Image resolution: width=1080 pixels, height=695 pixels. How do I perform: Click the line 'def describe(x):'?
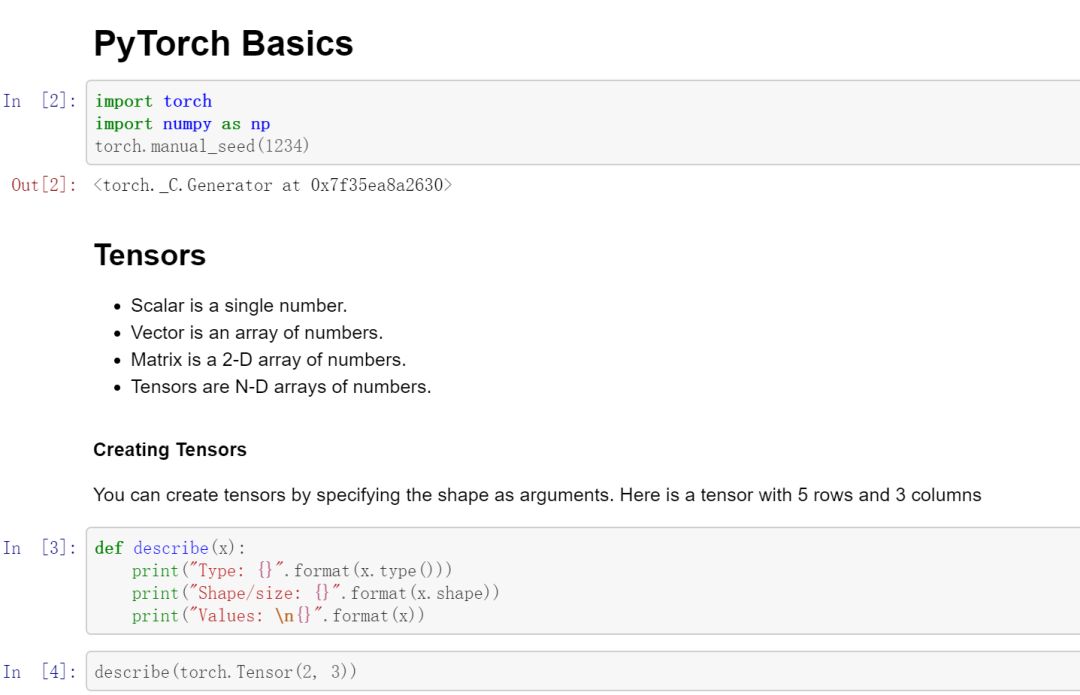pos(170,548)
